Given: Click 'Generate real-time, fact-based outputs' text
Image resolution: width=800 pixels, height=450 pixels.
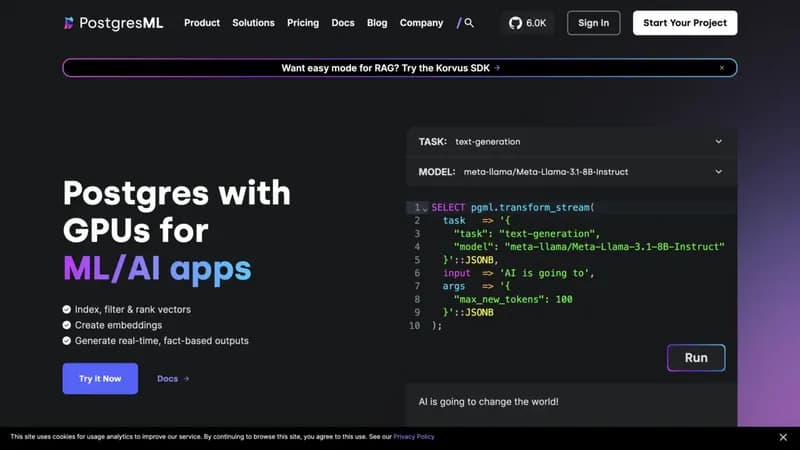Looking at the screenshot, I should click(x=162, y=340).
